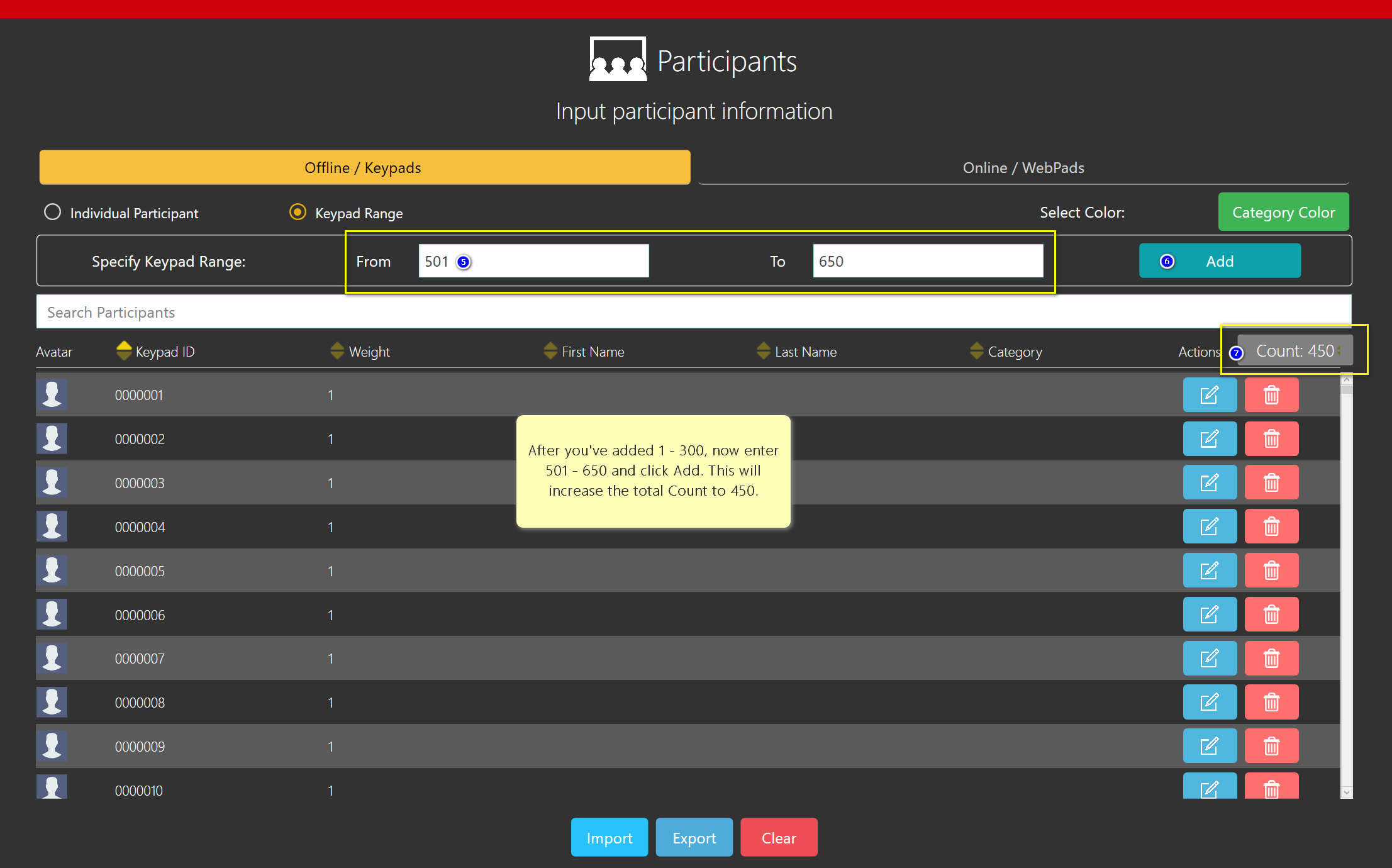The image size is (1392, 868).
Task: Delete participant 0000009 with trash icon
Action: [x=1271, y=746]
